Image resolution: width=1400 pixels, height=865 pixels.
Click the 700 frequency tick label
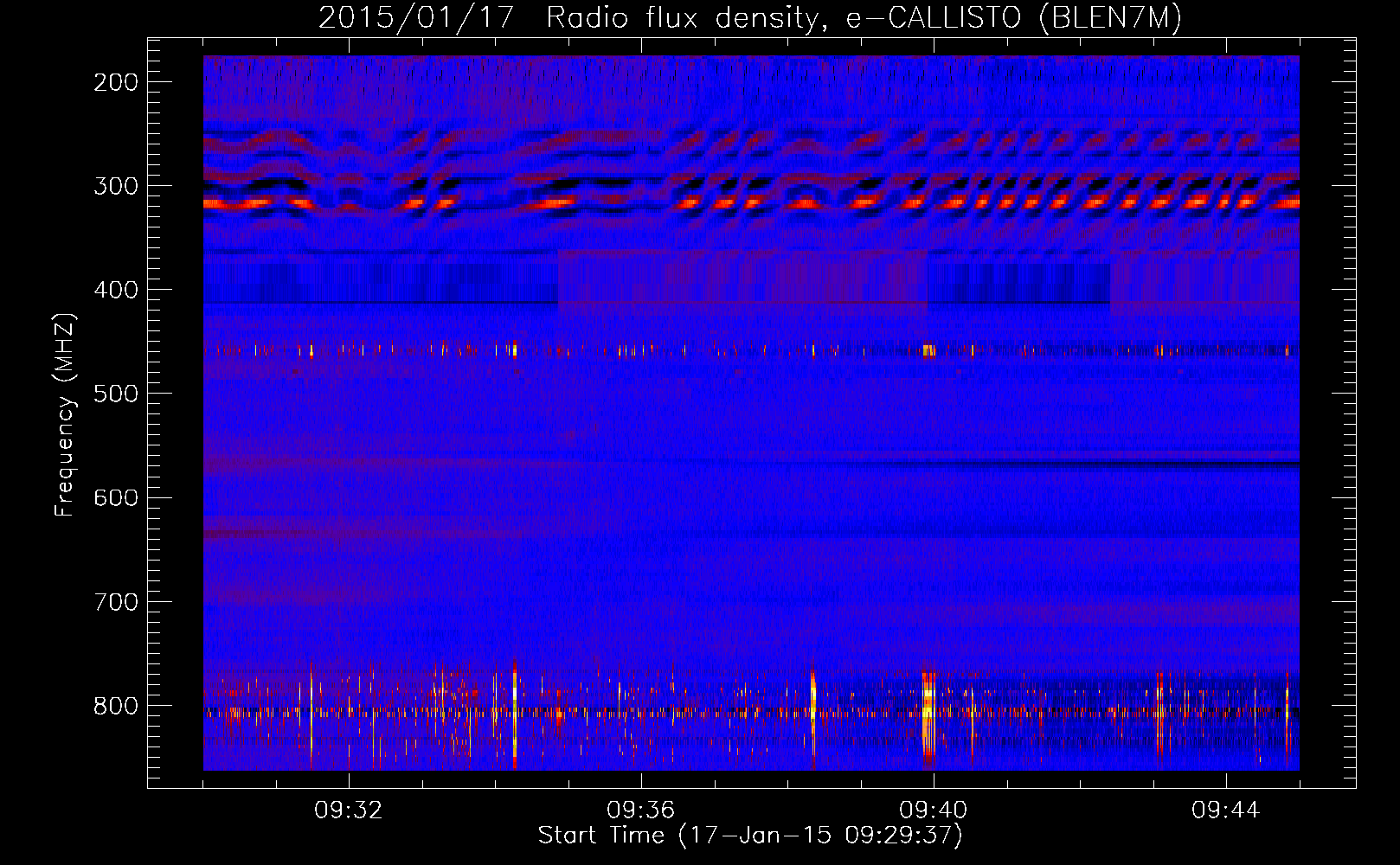coord(116,601)
